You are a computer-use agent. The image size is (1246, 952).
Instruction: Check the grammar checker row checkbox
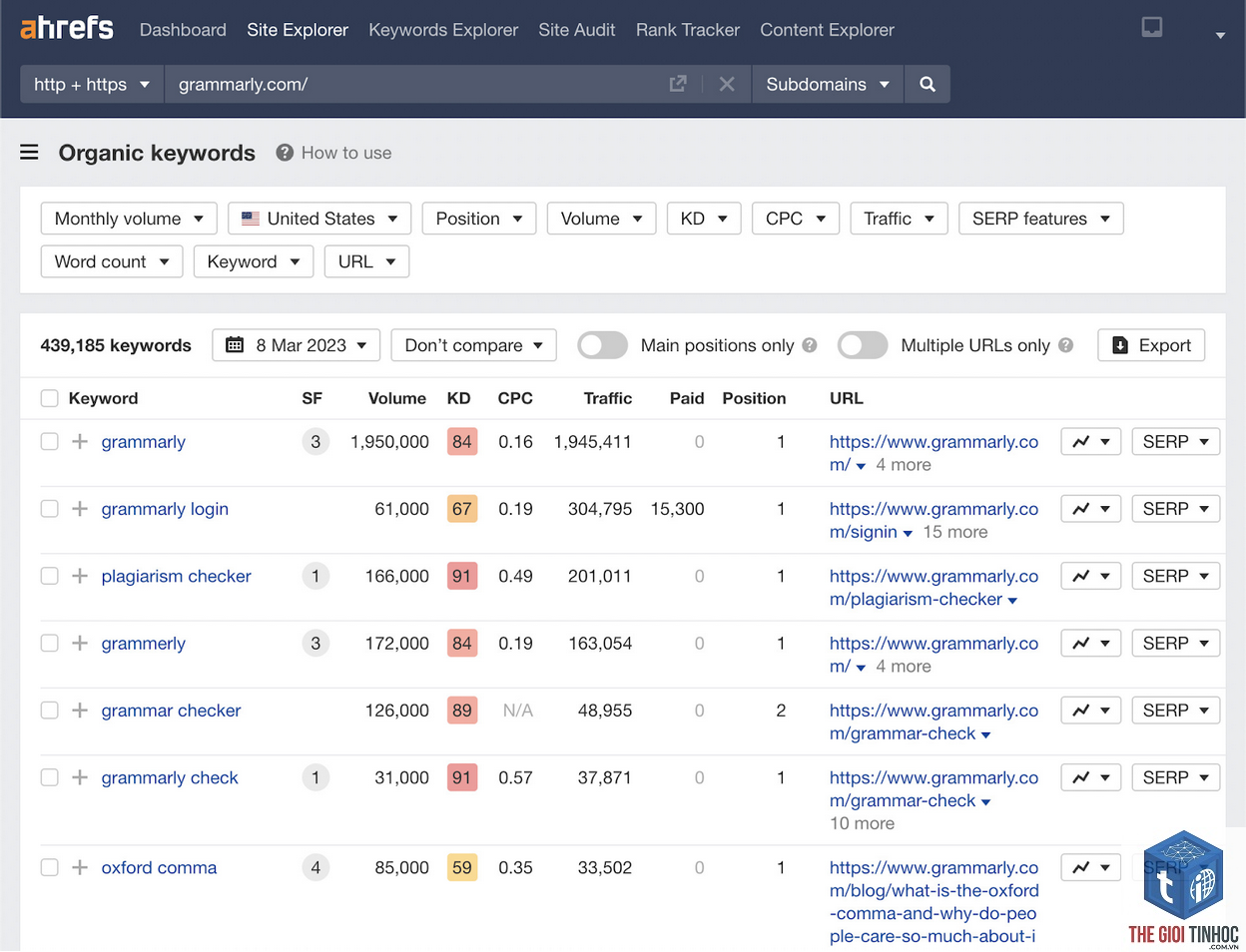(x=49, y=711)
